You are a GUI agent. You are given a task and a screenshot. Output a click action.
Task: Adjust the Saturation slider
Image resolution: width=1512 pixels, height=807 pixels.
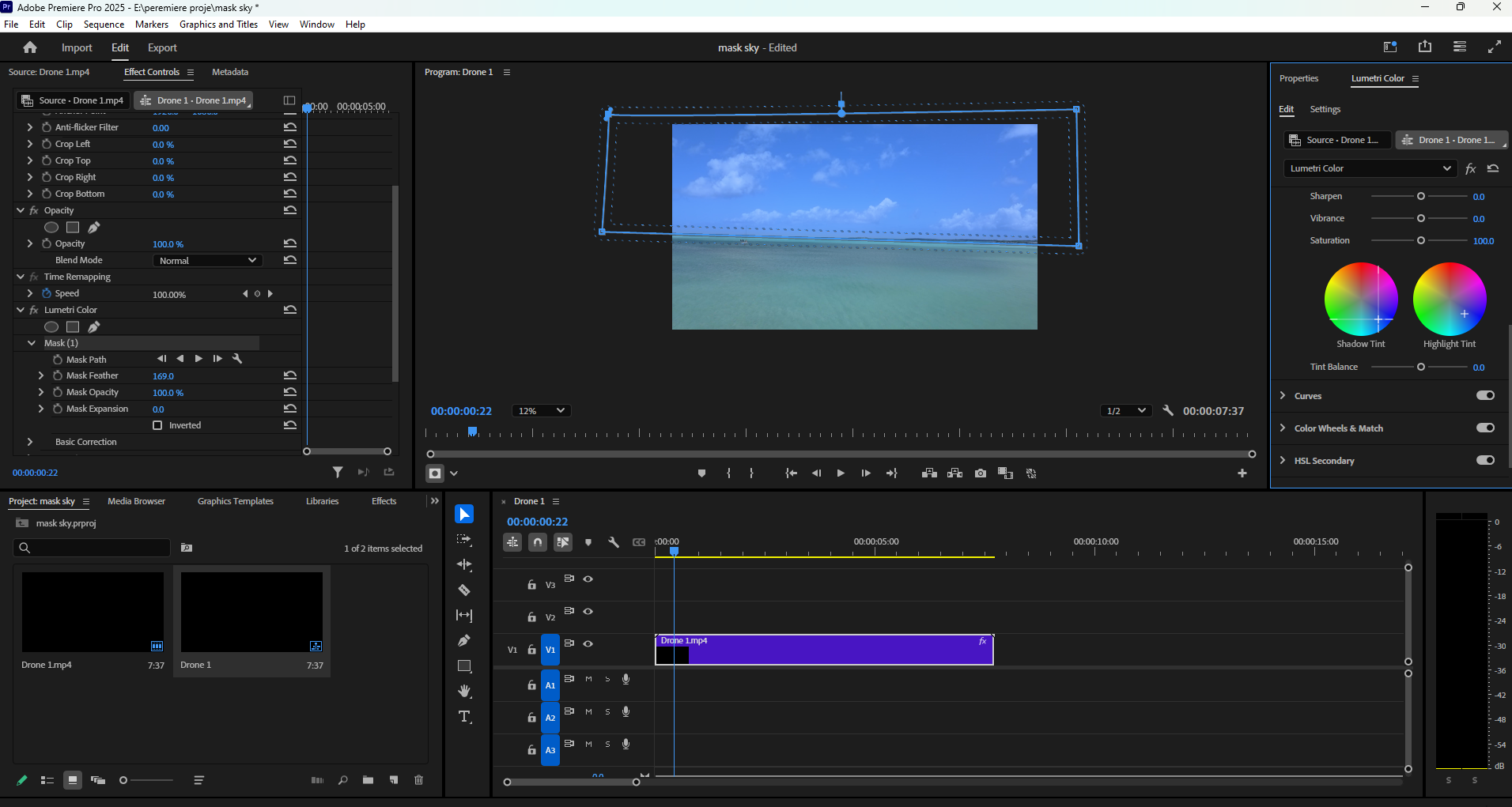(x=1420, y=240)
